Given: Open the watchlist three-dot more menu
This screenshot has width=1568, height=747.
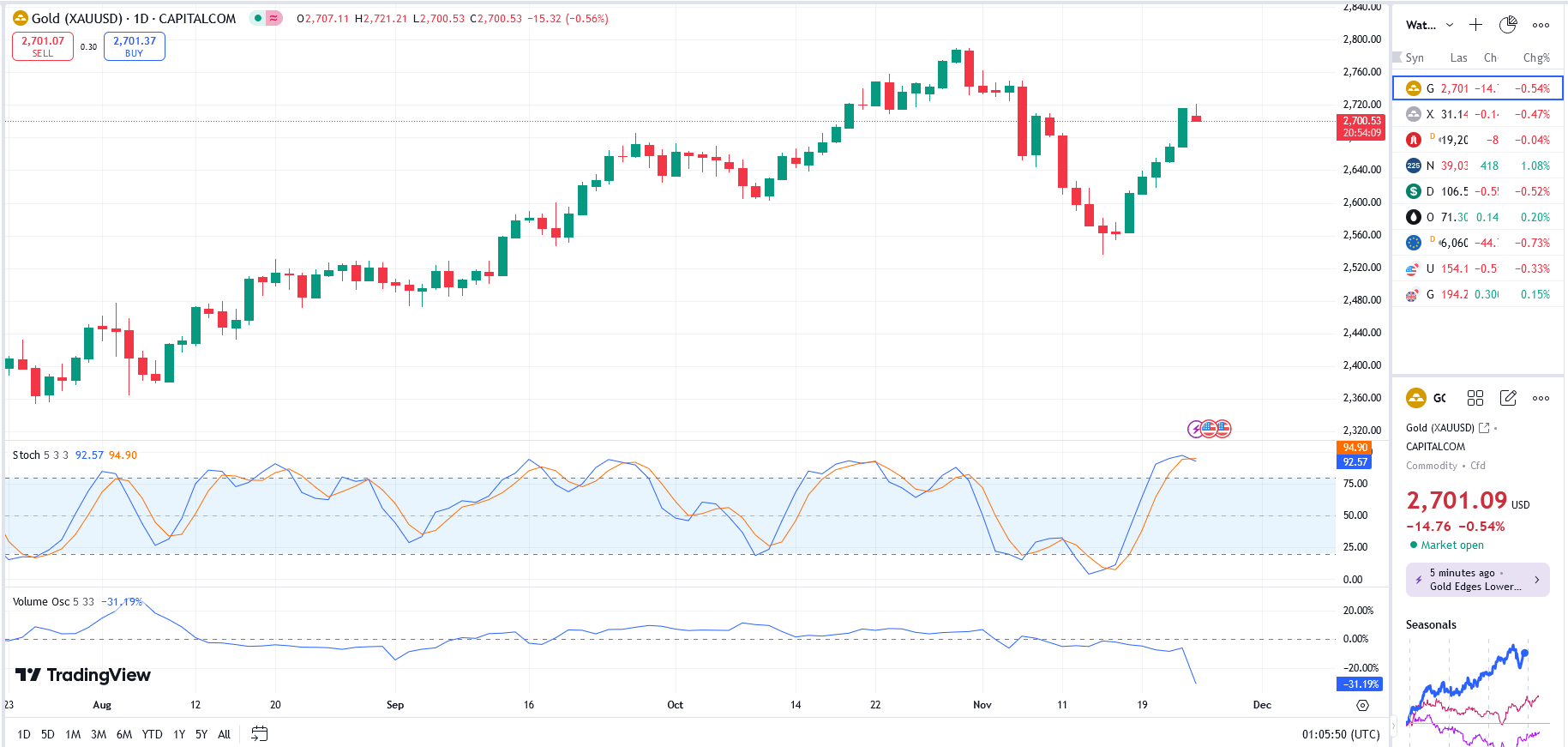Looking at the screenshot, I should click(x=1541, y=25).
